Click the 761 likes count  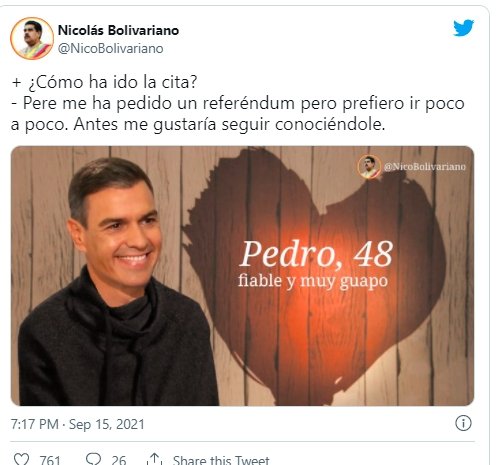[50, 460]
